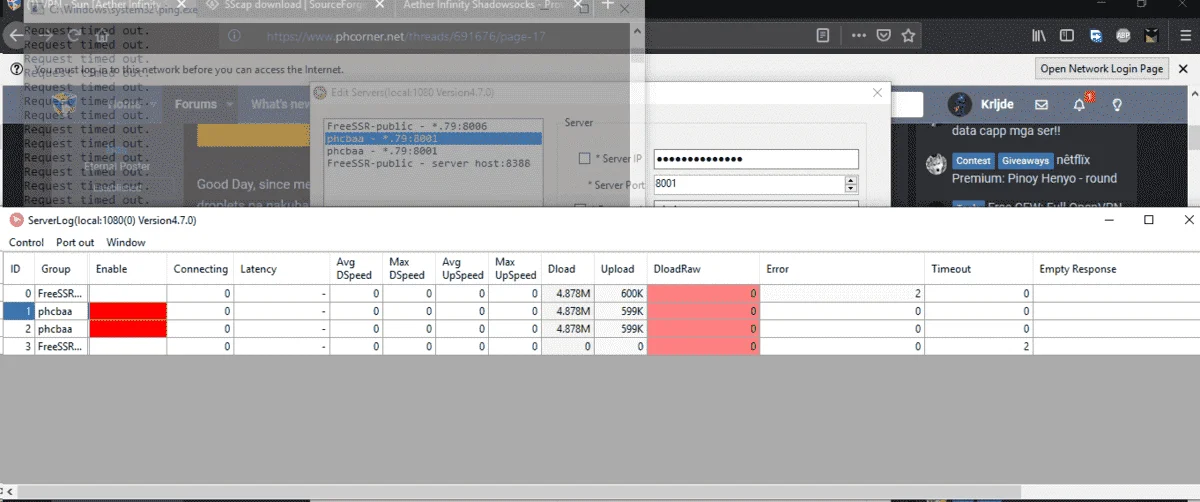Click horizontal scrollbar at bottom of ServerLog
Image resolution: width=1200 pixels, height=502 pixels.
[600, 493]
